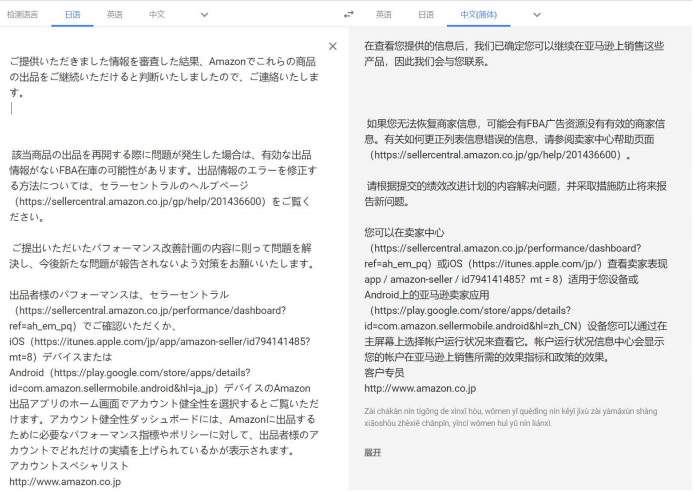Click translated first paragraph 在查看您提供的信息后
Image resolution: width=693 pixels, height=492 pixels.
coord(514,54)
